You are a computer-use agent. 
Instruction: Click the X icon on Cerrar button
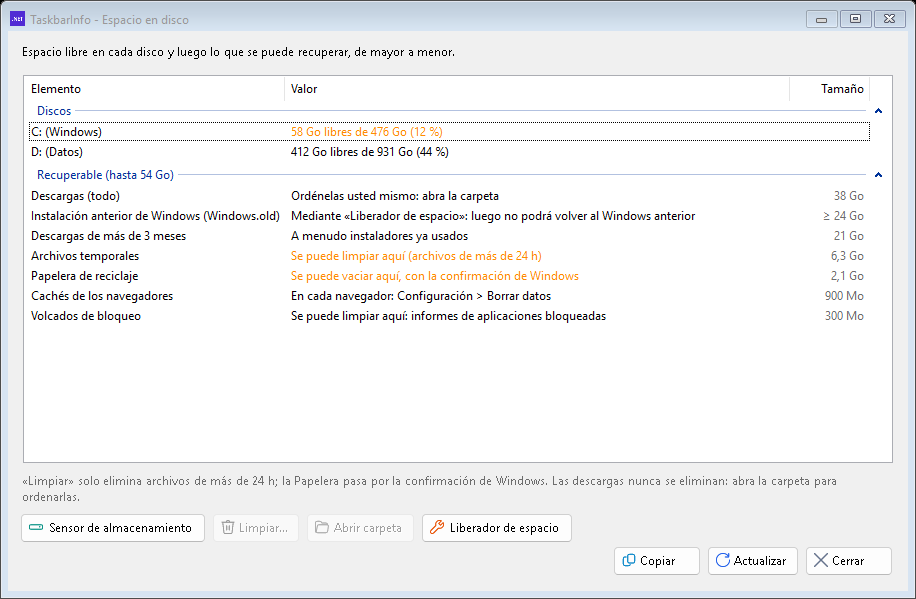821,560
